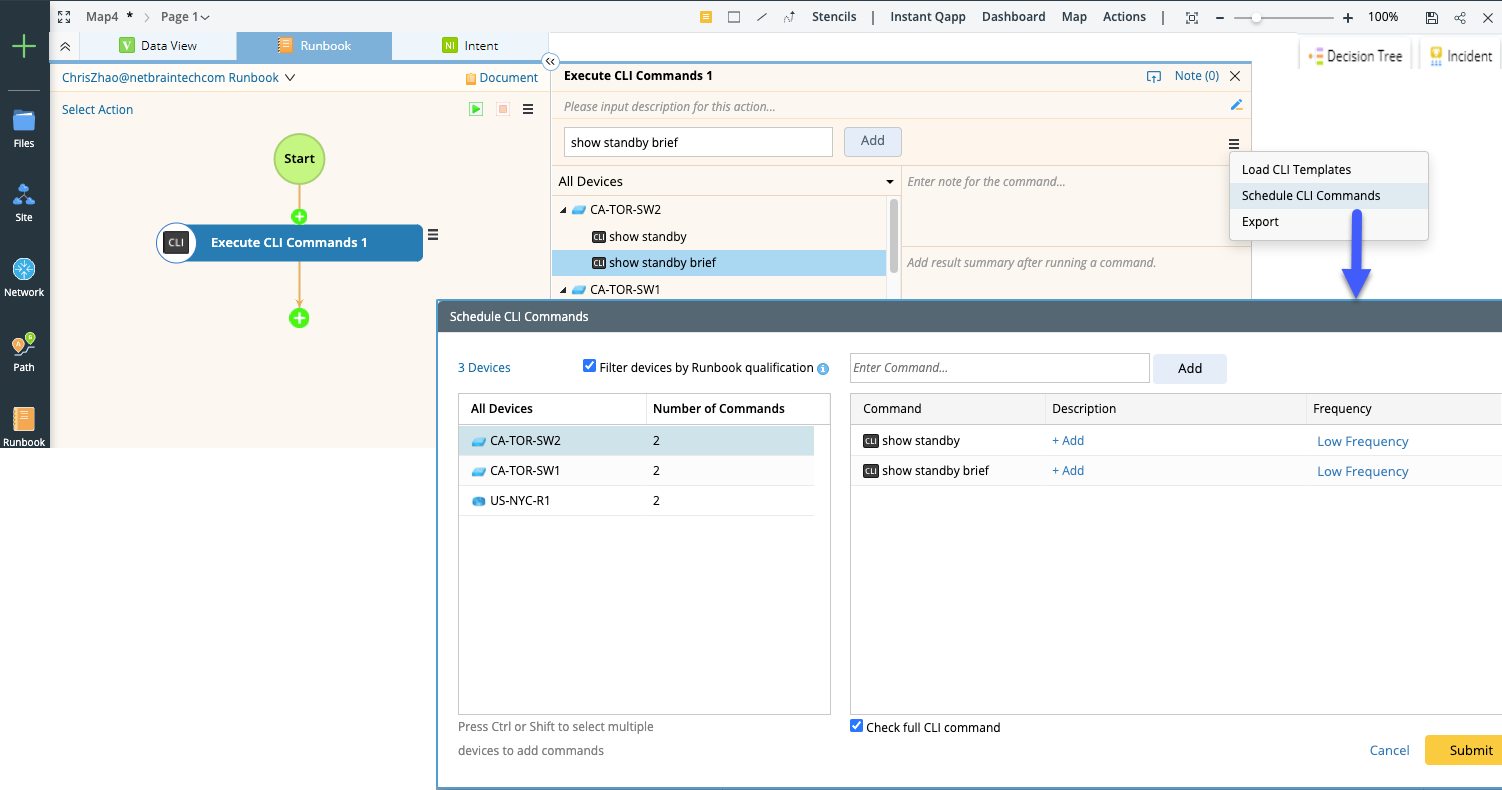Image resolution: width=1502 pixels, height=790 pixels.
Task: Toggle Filter devices by Runbook qualification checkbox
Action: pos(589,366)
